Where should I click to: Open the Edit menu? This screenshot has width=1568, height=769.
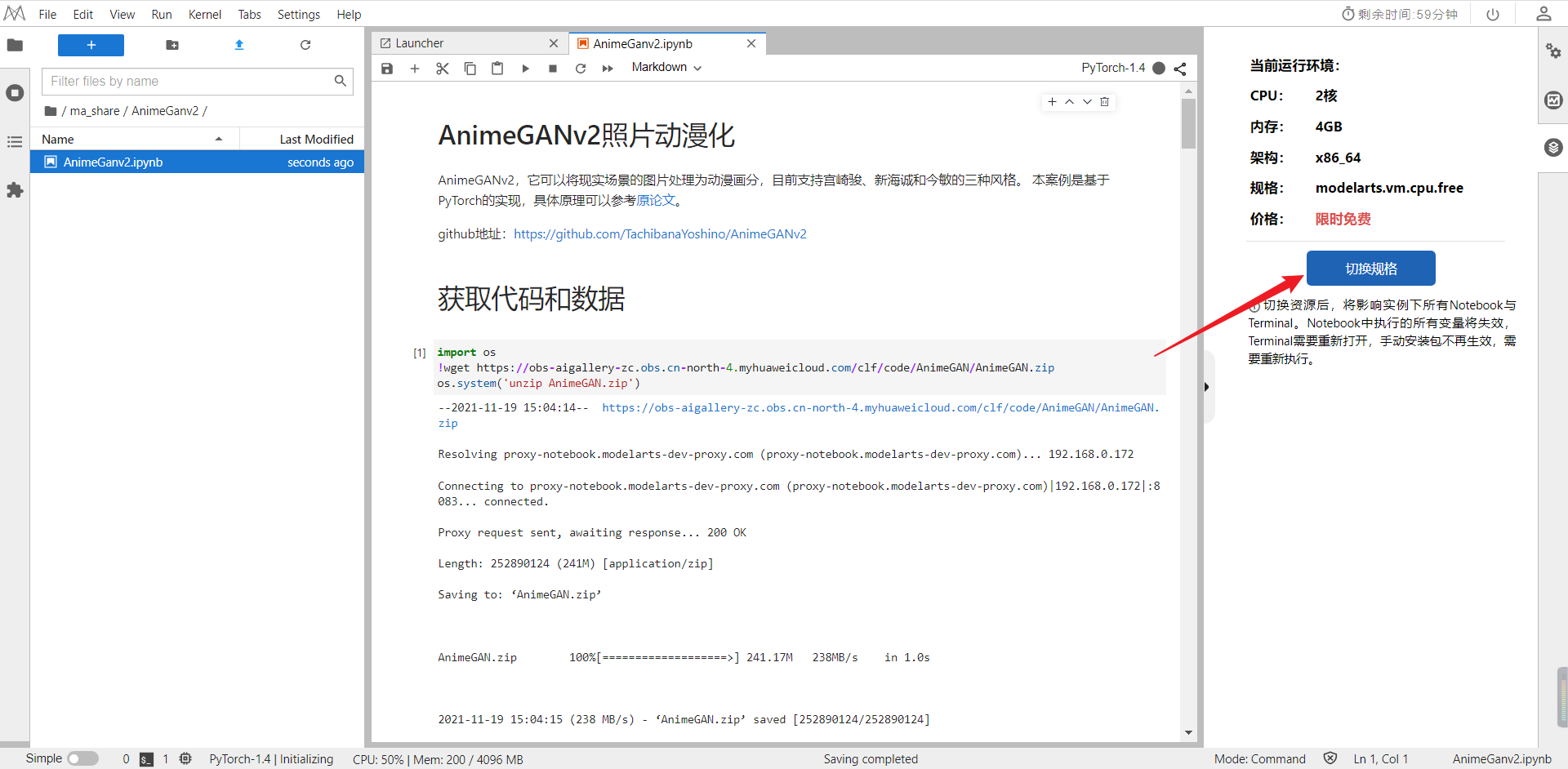[x=83, y=15]
